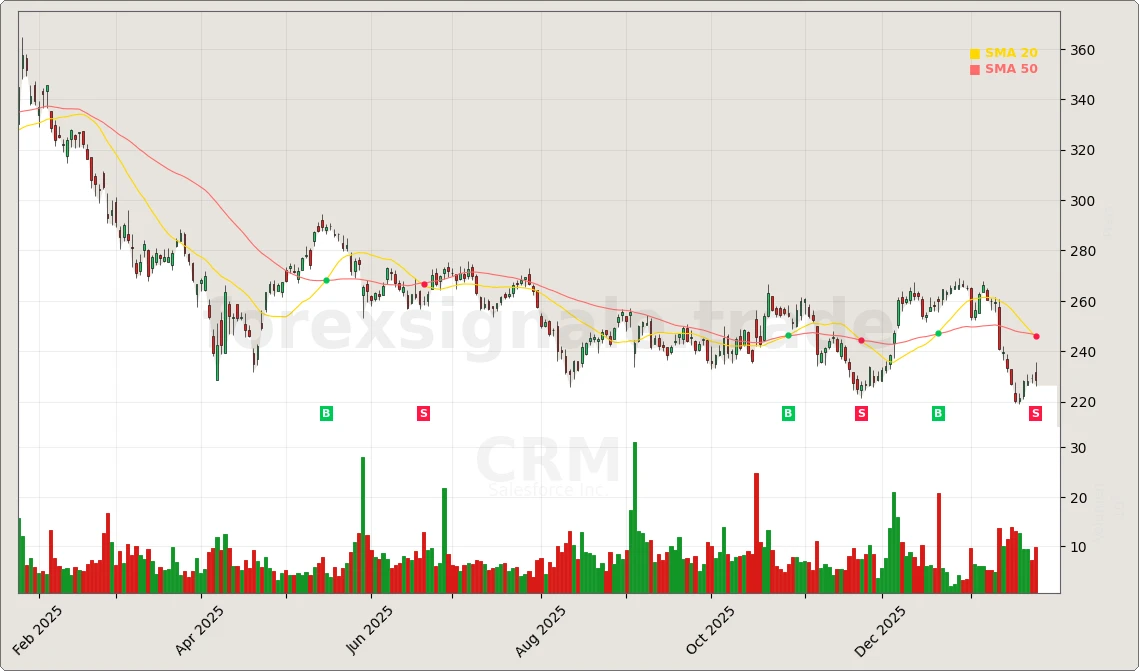Click the B buy badge below October
Image resolution: width=1139 pixels, height=671 pixels.
point(788,412)
